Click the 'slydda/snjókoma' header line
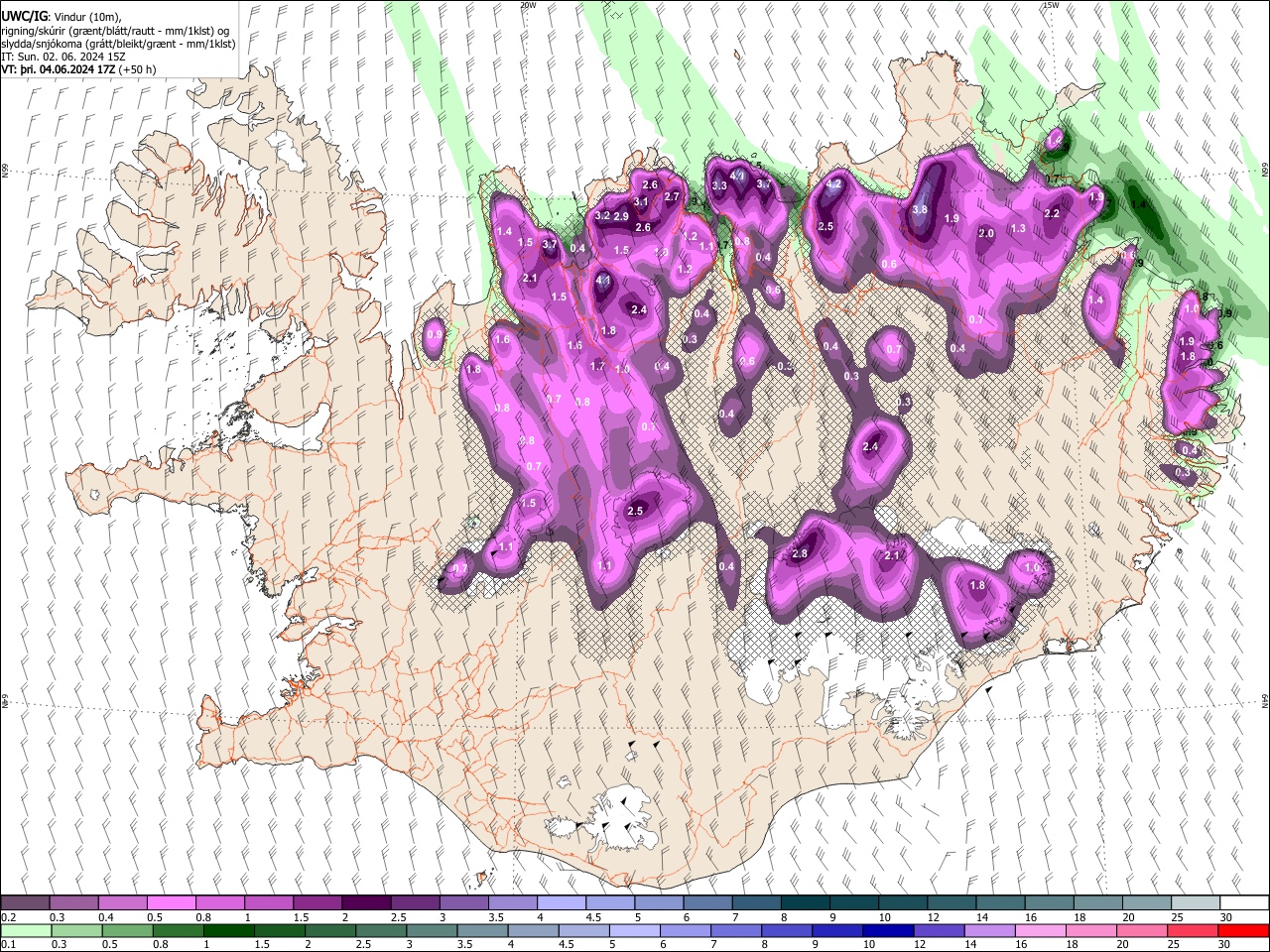This screenshot has width=1270, height=952. 118,44
